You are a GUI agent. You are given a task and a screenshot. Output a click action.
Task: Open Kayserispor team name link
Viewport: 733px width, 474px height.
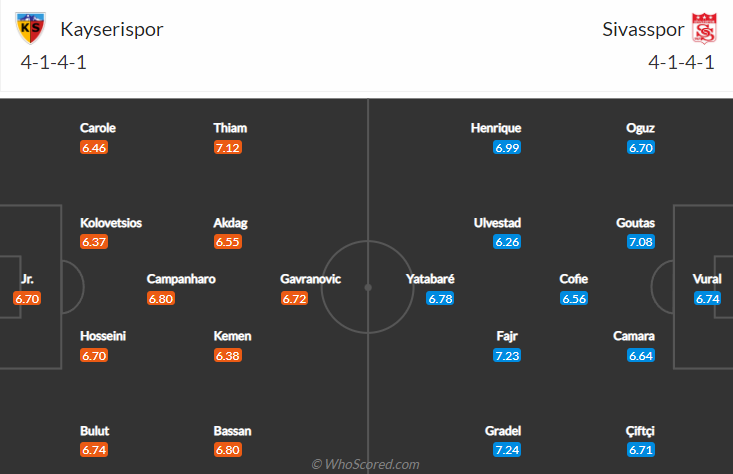click(x=112, y=29)
